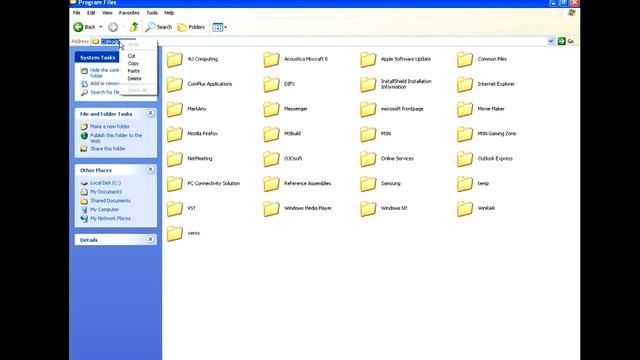Select the PC Connectivity Solution folder
The width and height of the screenshot is (640, 360).
(x=204, y=184)
